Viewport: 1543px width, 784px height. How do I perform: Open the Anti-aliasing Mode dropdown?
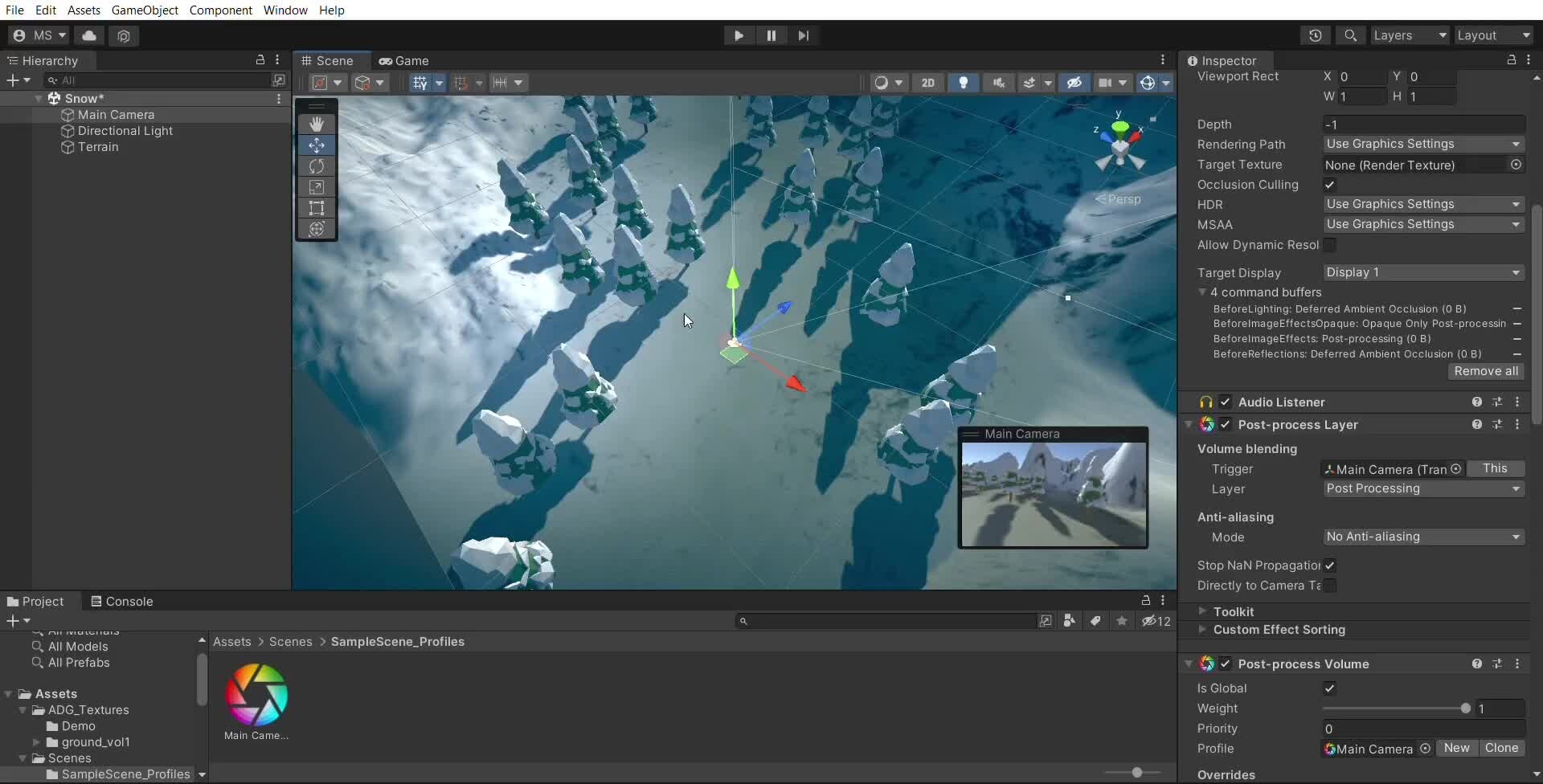click(x=1423, y=537)
